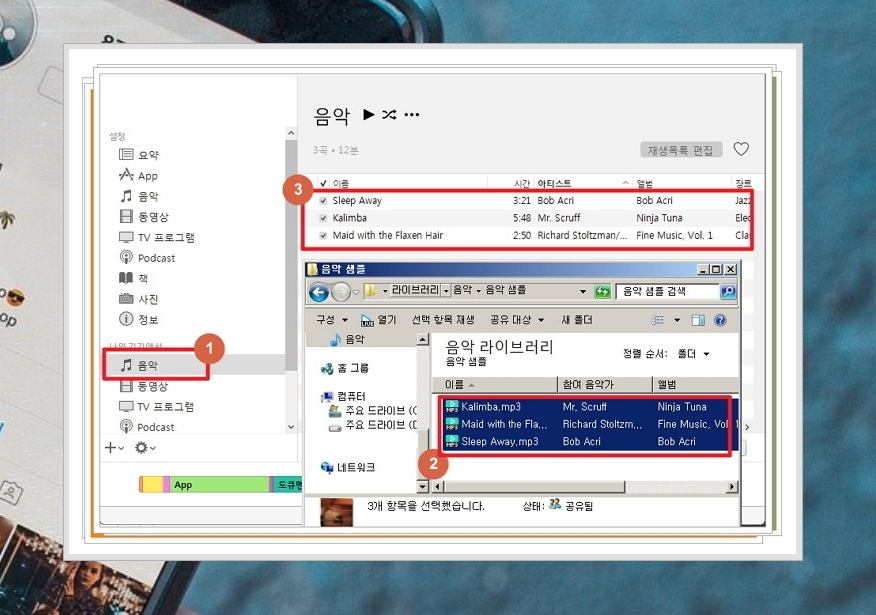The width and height of the screenshot is (876, 615).
Task: Toggle the checkbox for Sleep Away
Action: click(x=323, y=201)
